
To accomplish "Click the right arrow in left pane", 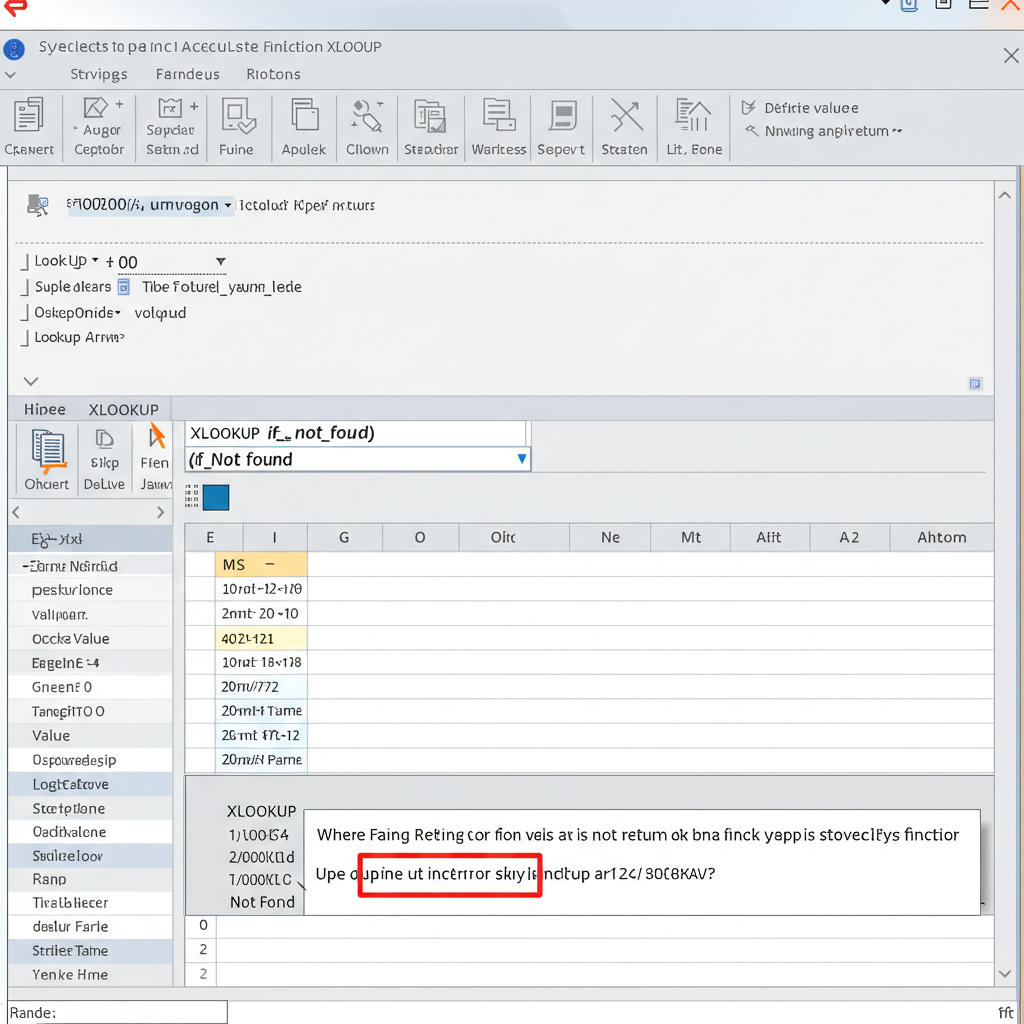I will coord(161,512).
